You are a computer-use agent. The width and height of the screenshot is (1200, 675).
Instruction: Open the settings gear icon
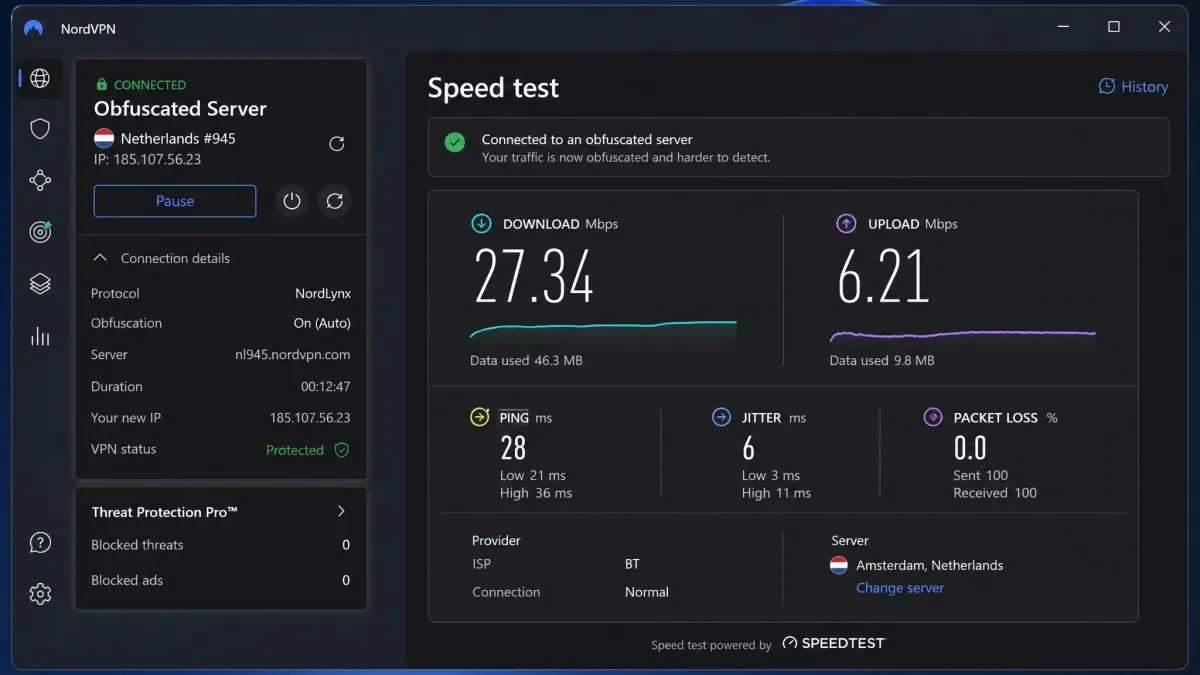tap(40, 594)
